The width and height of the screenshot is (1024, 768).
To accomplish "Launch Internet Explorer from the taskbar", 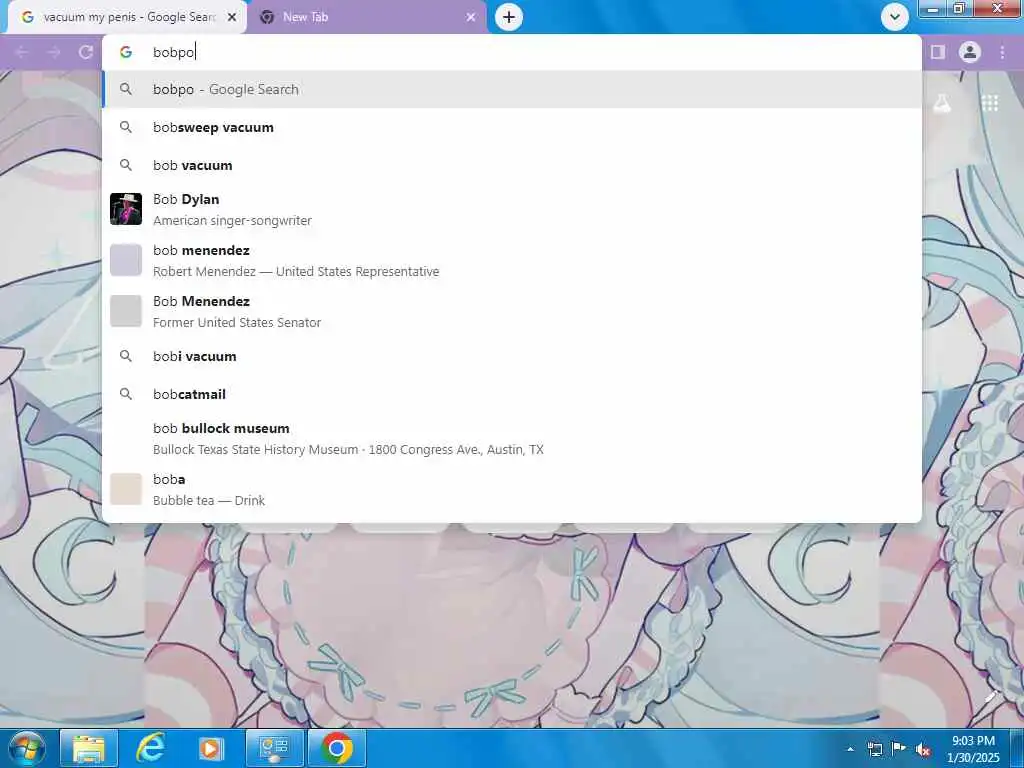I will (150, 748).
